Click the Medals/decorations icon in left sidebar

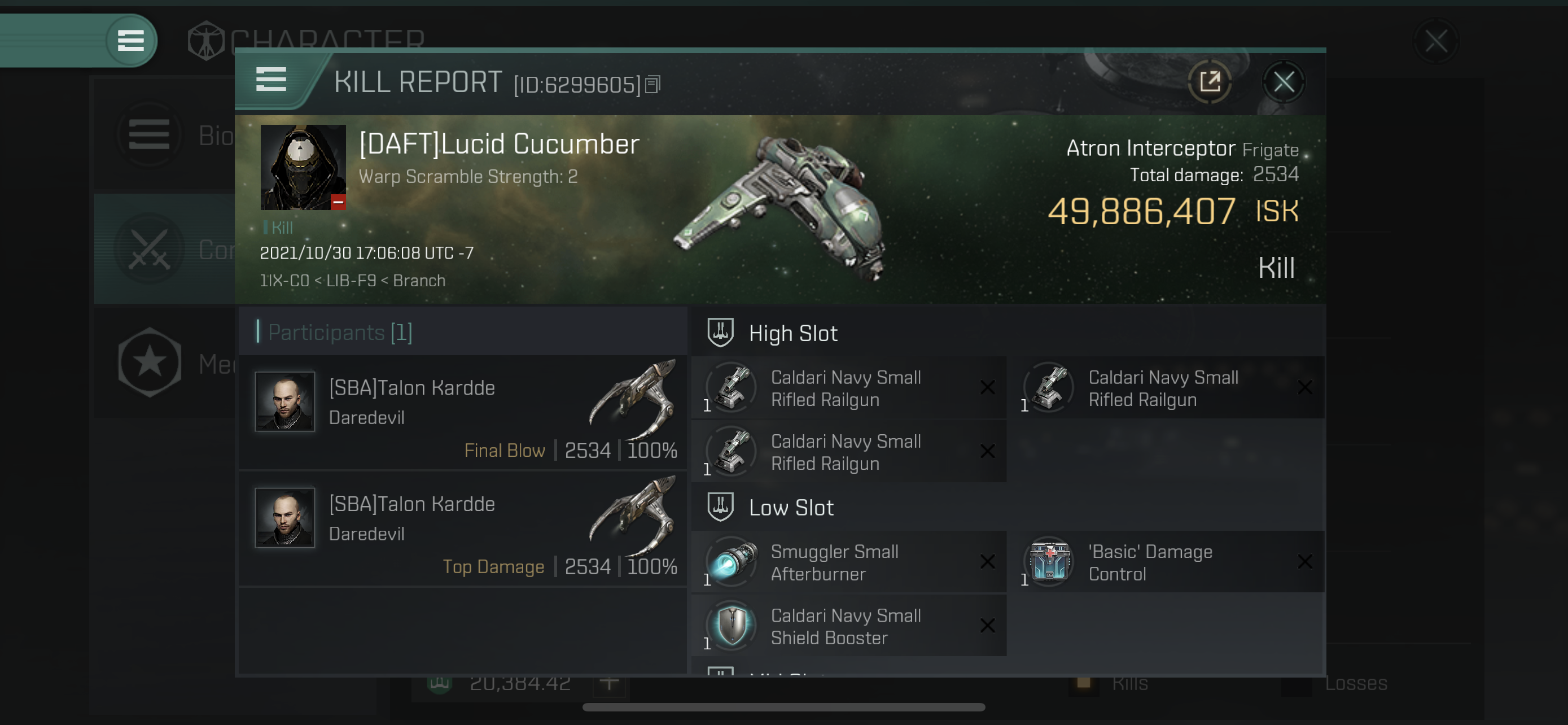150,362
